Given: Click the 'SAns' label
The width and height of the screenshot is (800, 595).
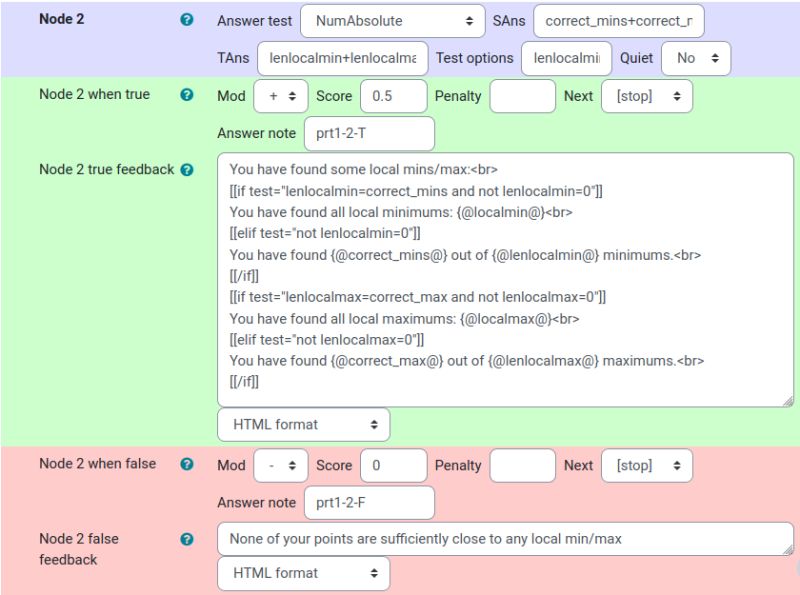Looking at the screenshot, I should tap(509, 21).
